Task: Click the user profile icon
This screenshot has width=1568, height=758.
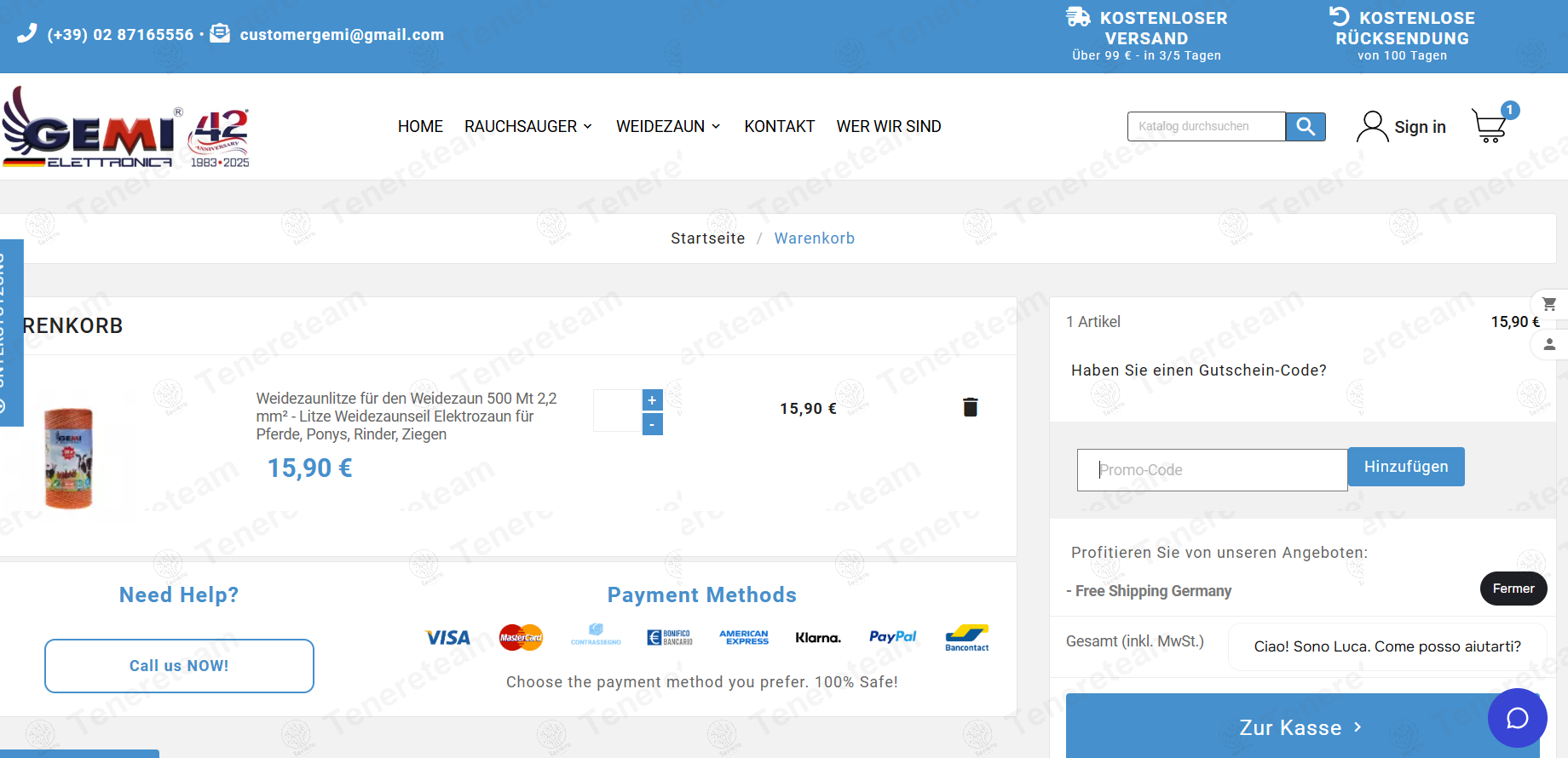Action: (1372, 127)
